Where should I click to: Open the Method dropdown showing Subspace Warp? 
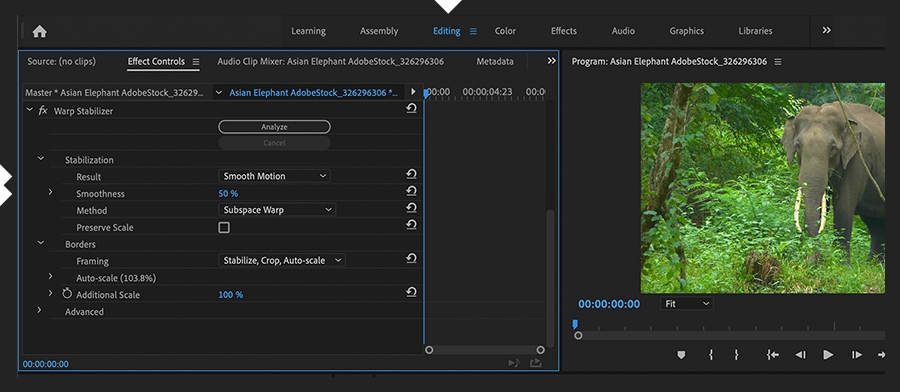click(277, 210)
